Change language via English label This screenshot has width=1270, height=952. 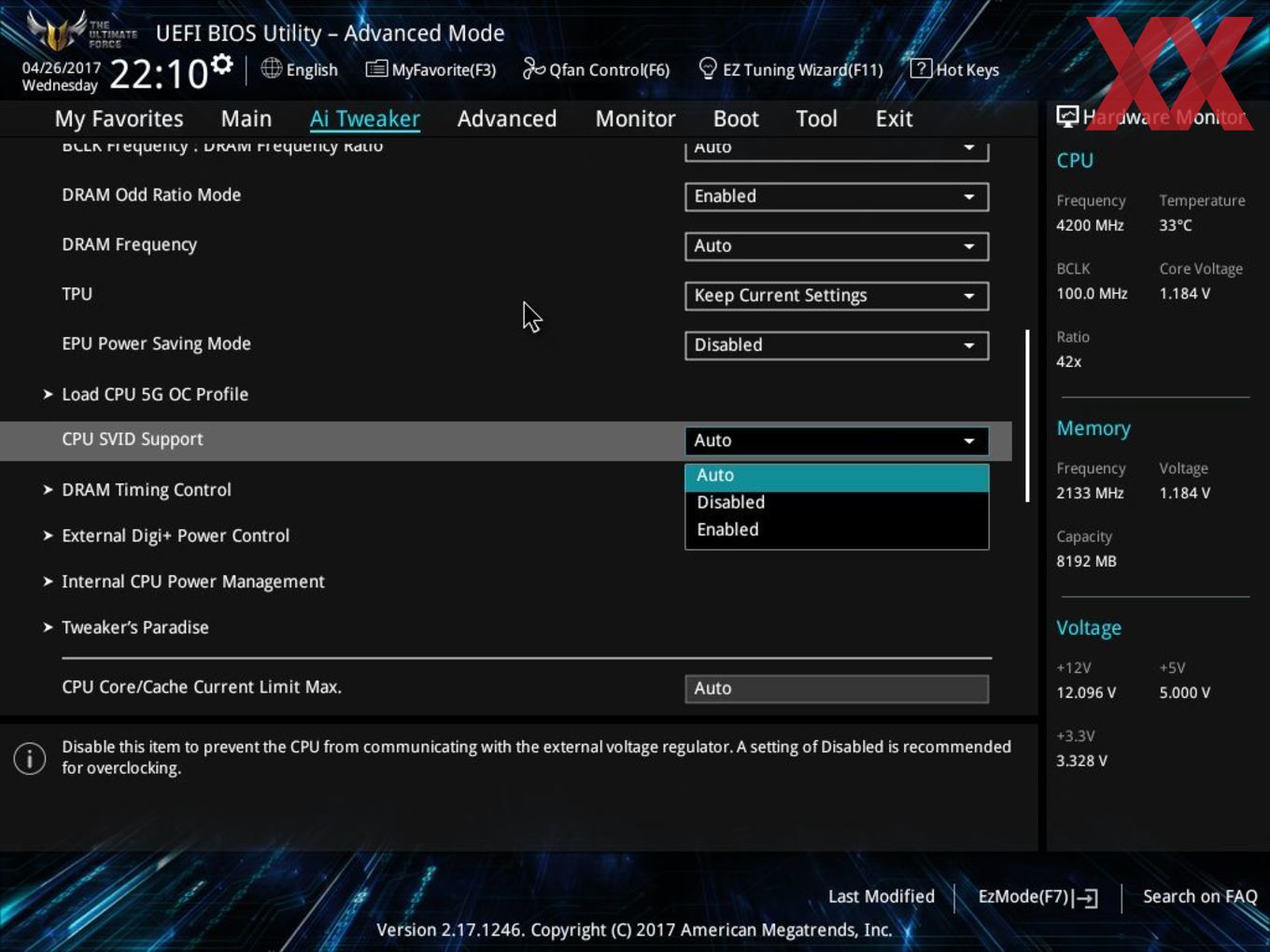tap(312, 70)
